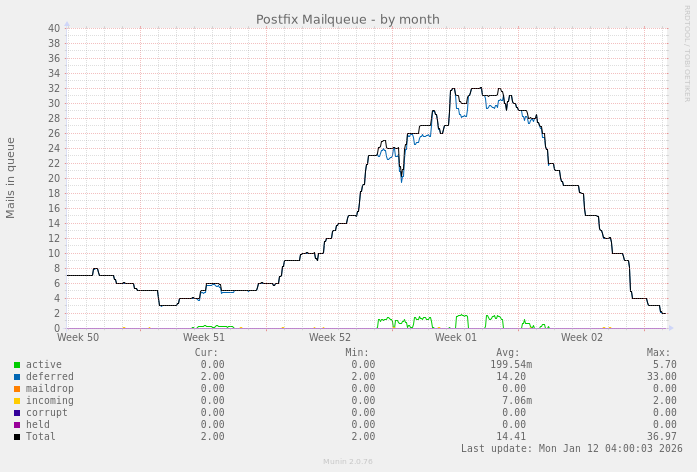Select the "Week 50" axis label
697x472 pixels.
(x=78, y=337)
